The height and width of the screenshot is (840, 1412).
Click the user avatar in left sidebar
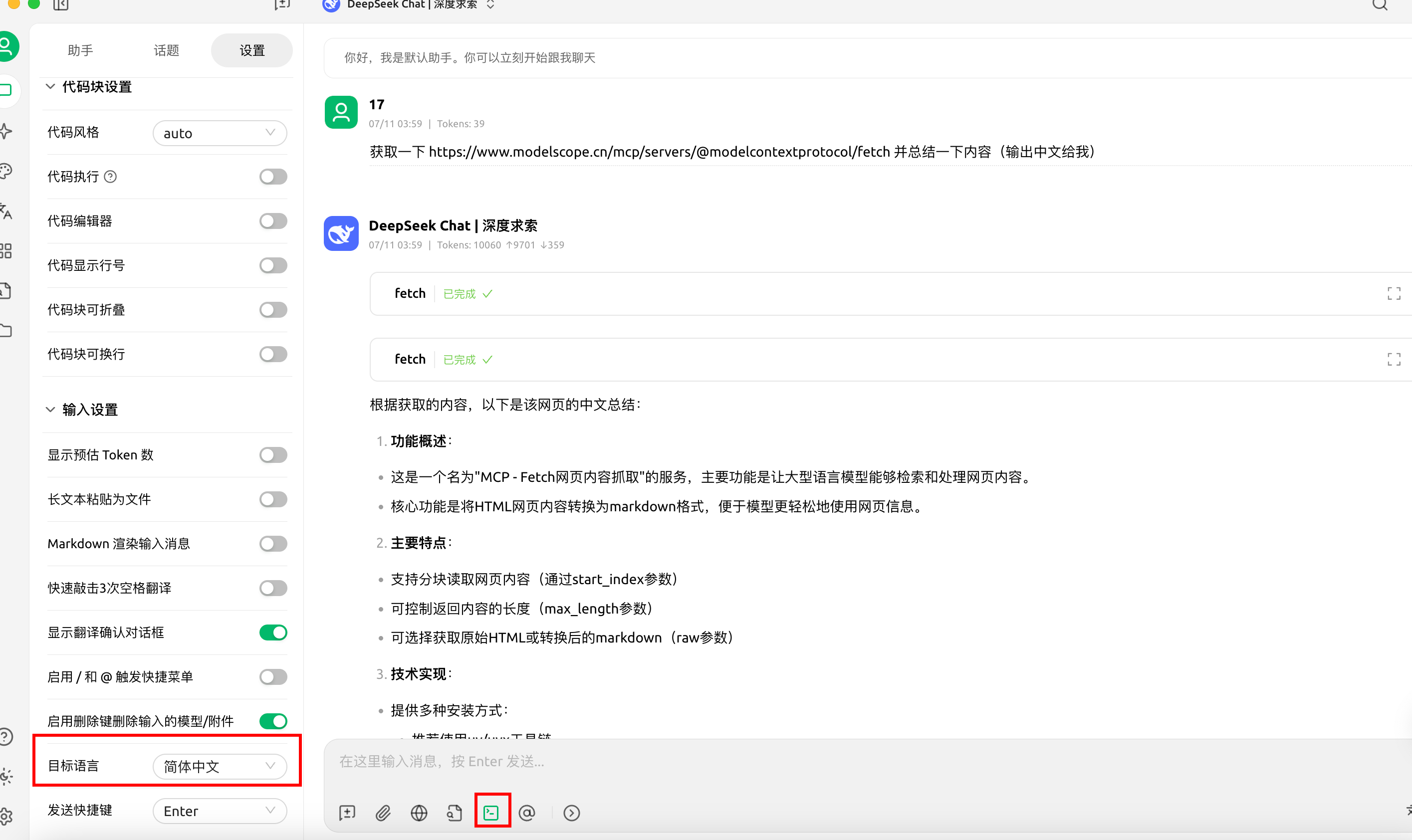[x=7, y=46]
